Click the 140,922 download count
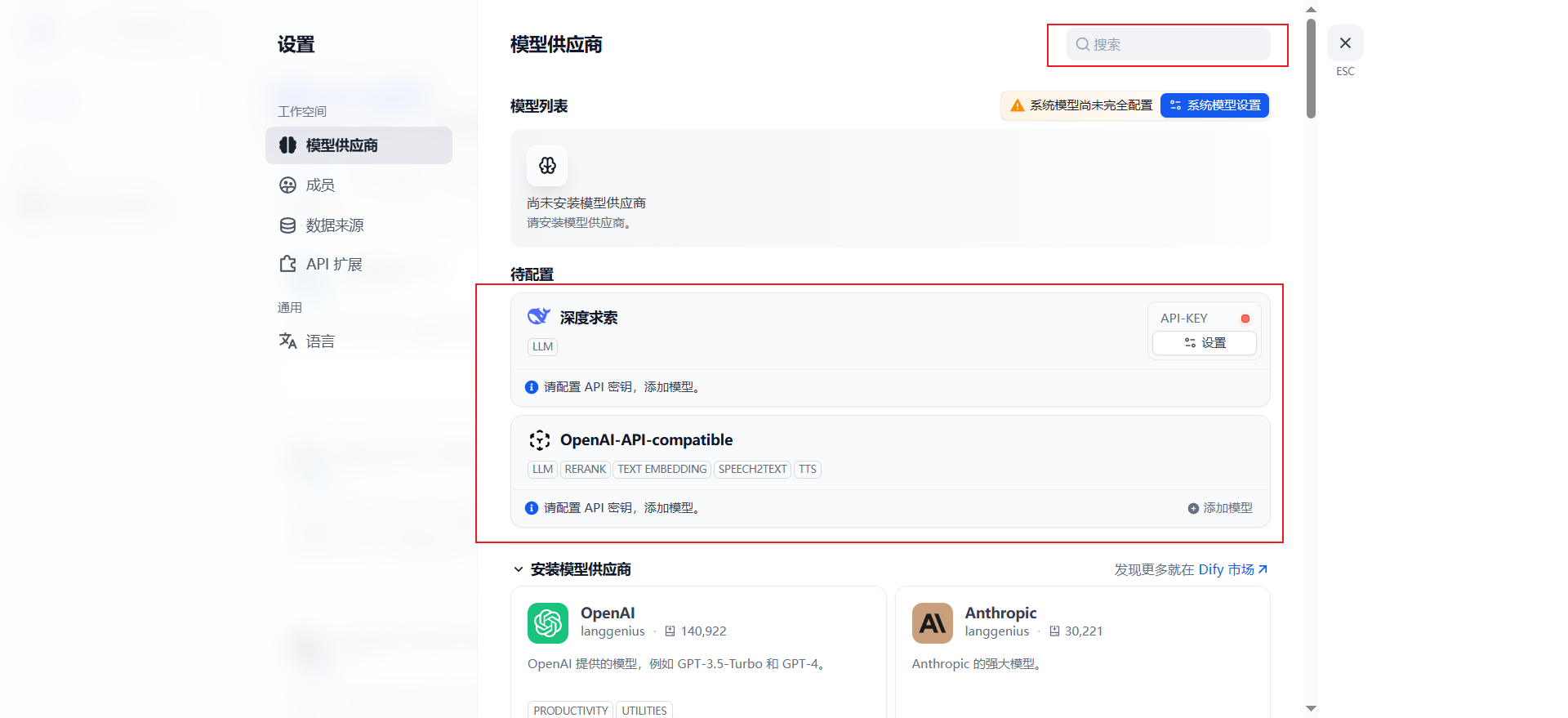The image size is (1568, 718). (x=703, y=631)
